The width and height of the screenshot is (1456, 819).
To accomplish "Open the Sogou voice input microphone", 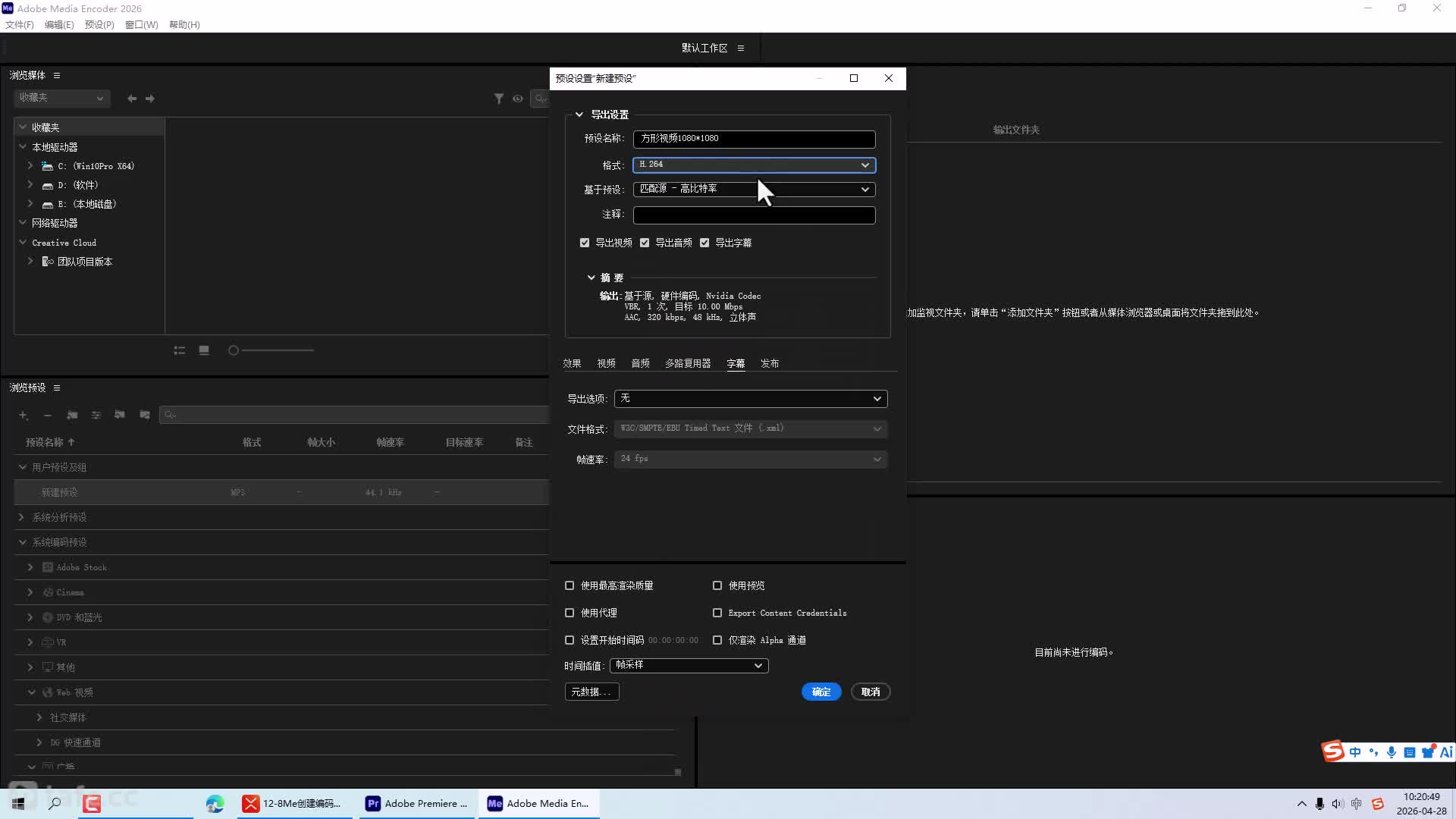I will (1392, 752).
